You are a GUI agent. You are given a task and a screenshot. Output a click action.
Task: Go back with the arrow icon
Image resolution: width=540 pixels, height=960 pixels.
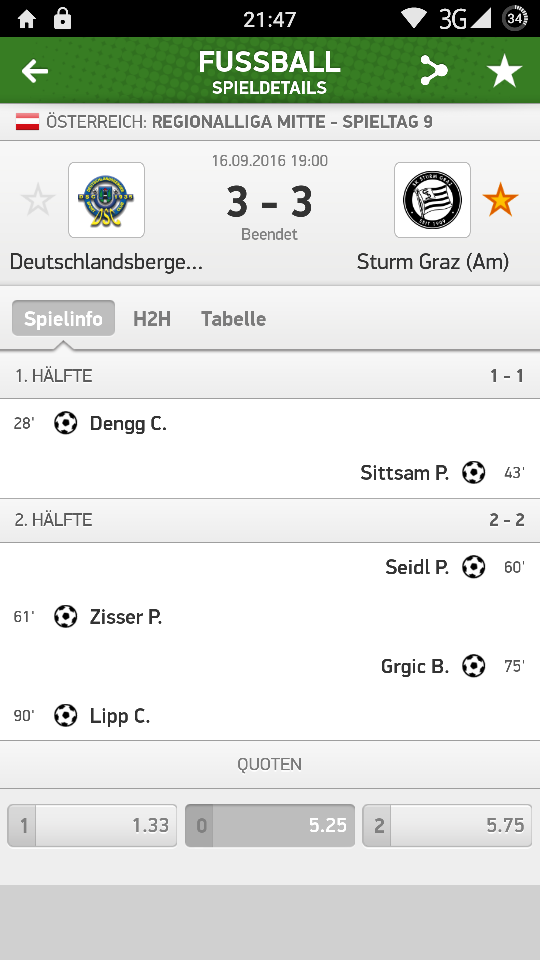point(35,71)
